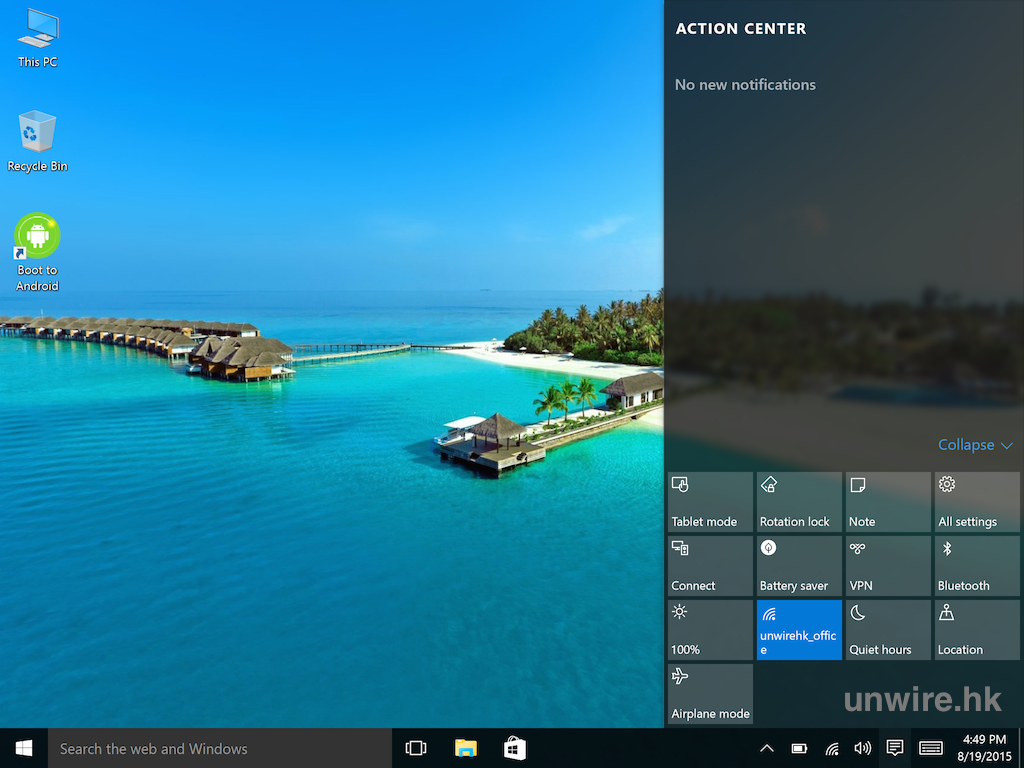Open the touch keyboard from tray
The width and height of the screenshot is (1024, 768).
point(930,748)
